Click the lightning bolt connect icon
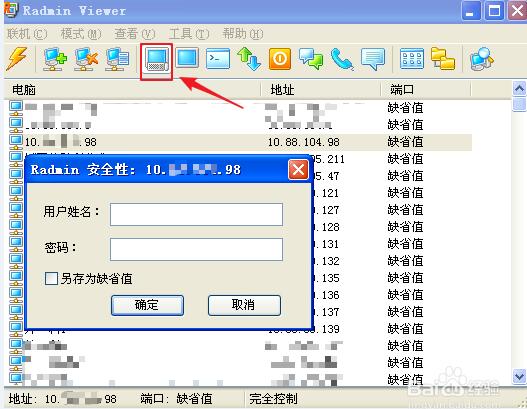This screenshot has height=409, width=527. tap(16, 58)
